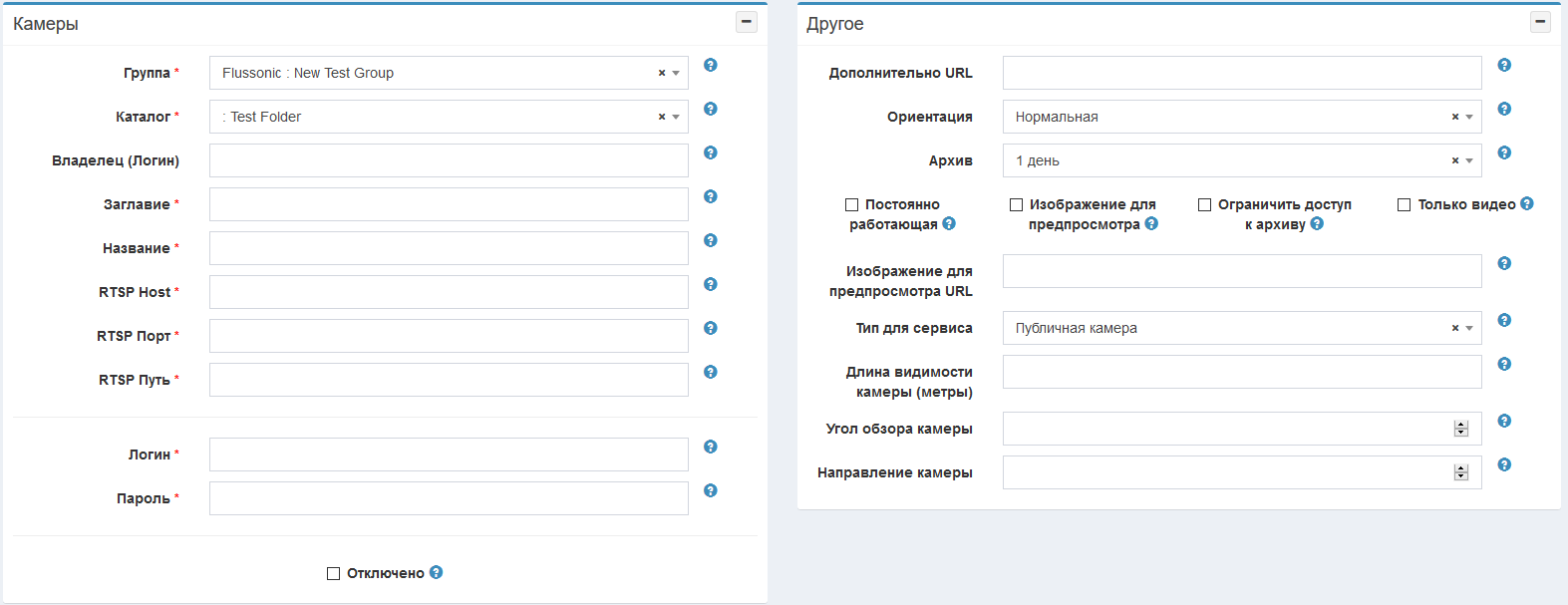1568x605 pixels.
Task: Clear the Каталог selection with the x icon
Action: (661, 117)
